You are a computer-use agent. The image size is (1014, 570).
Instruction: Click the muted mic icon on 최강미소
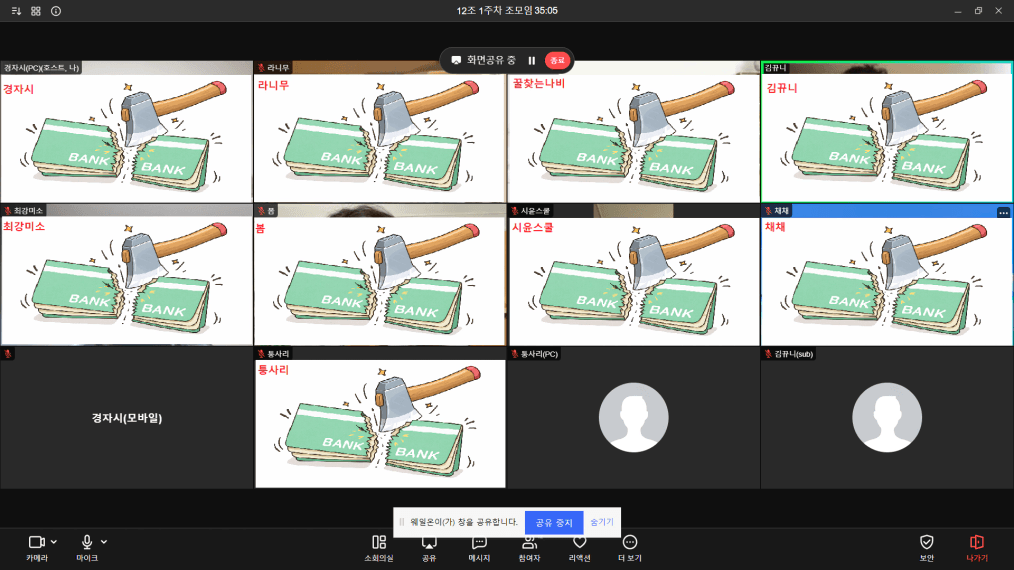tap(8, 210)
